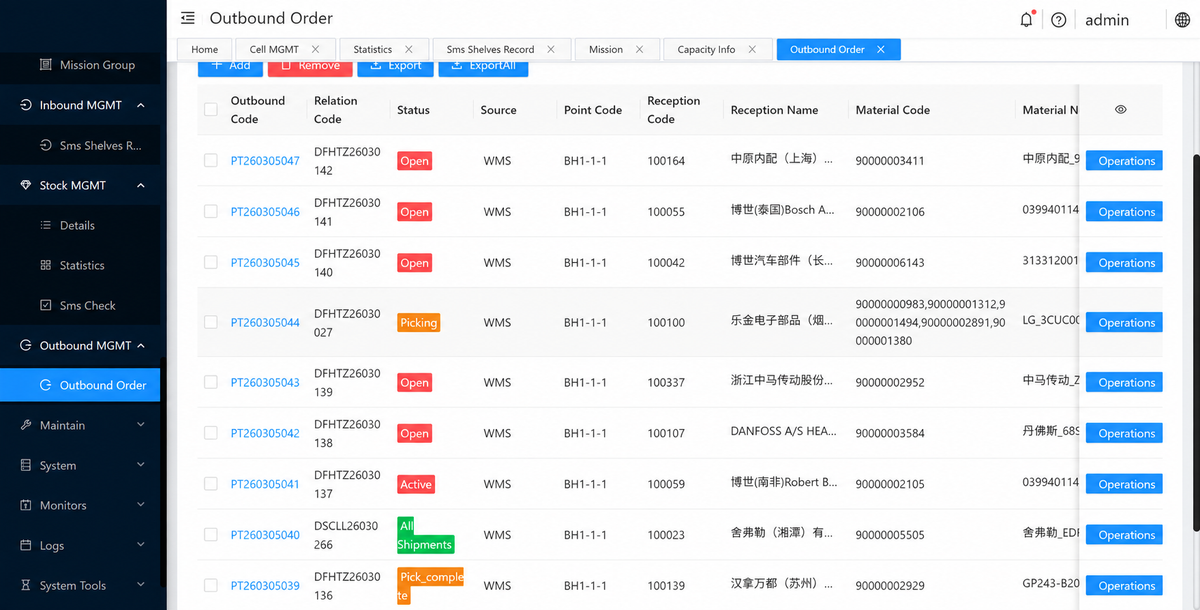Open the admin user menu
This screenshot has height=610, width=1200.
pyautogui.click(x=1107, y=20)
